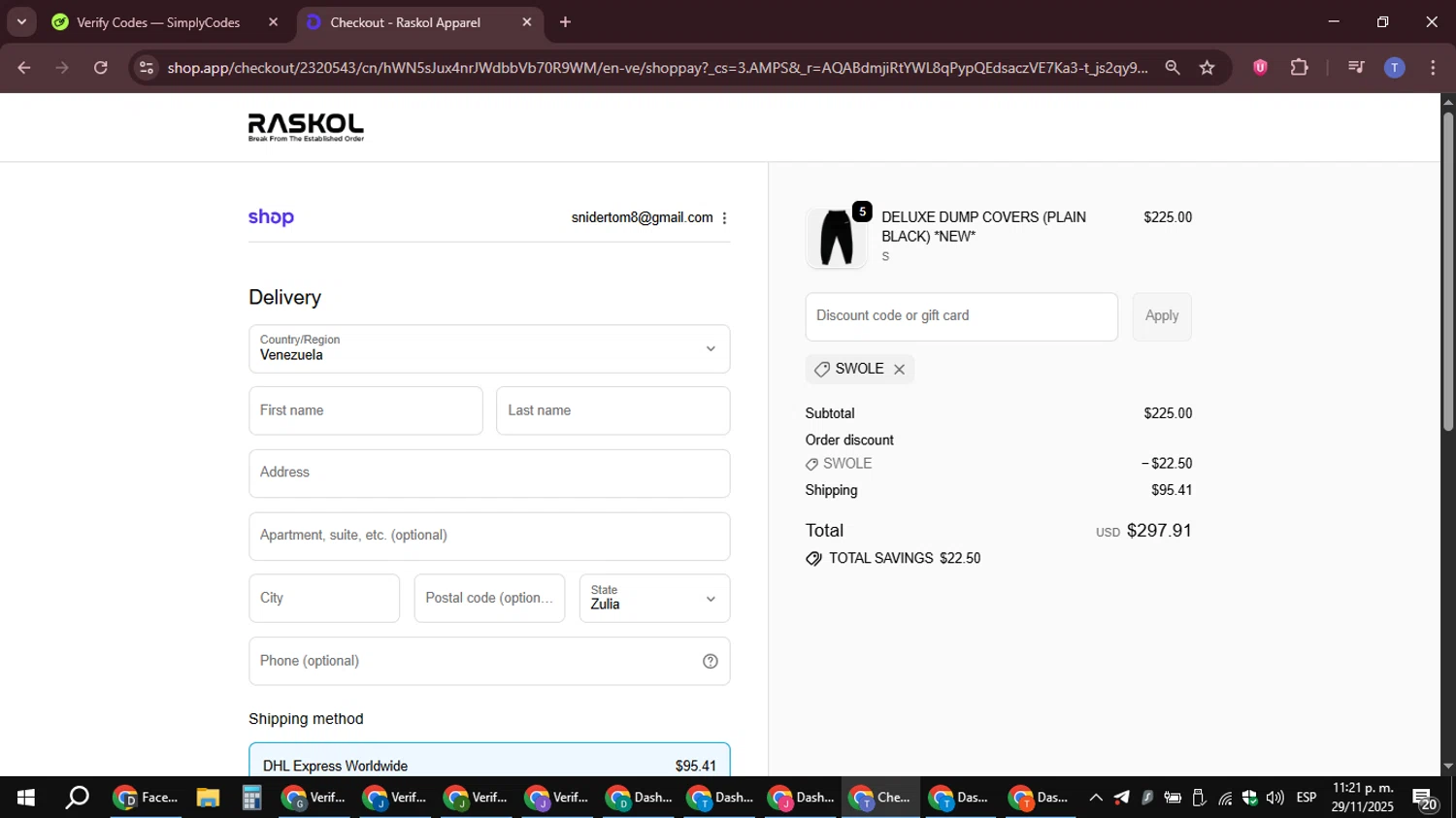Open the Country/Region dropdown
This screenshot has height=818, width=1456.
pyautogui.click(x=489, y=348)
